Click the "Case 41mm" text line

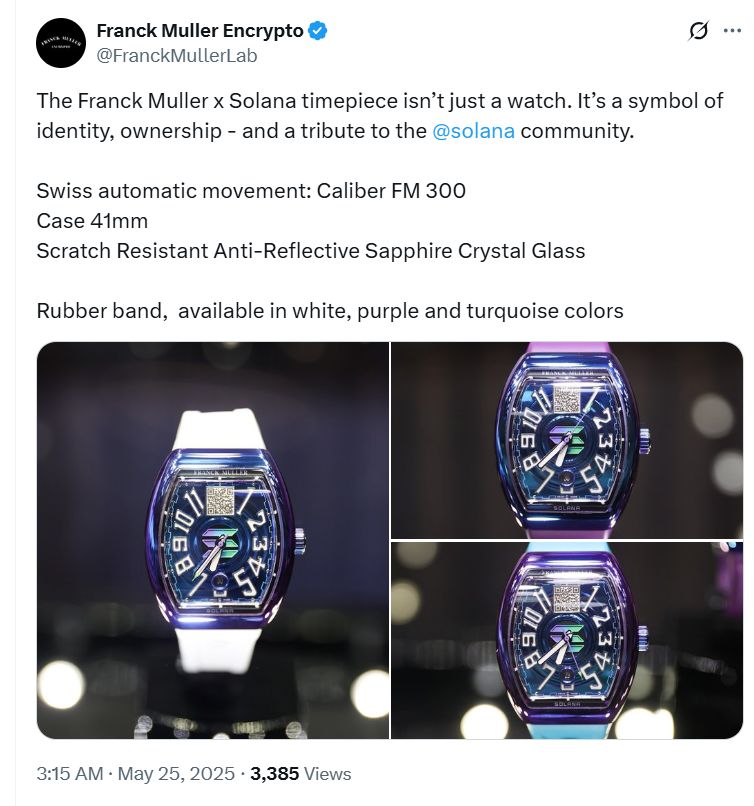tap(93, 221)
